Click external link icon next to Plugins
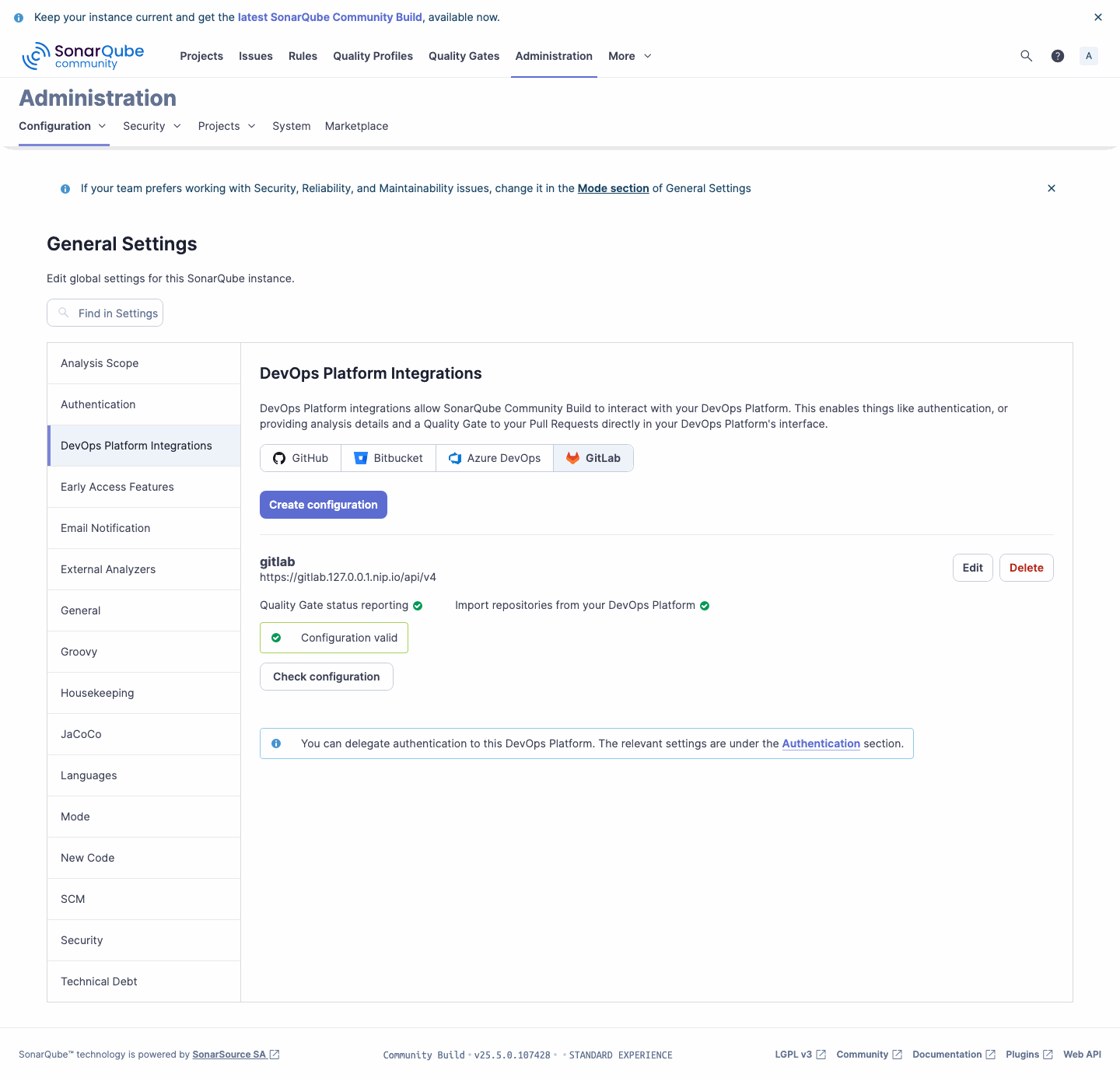This screenshot has height=1081, width=1120. pos(1048,1055)
